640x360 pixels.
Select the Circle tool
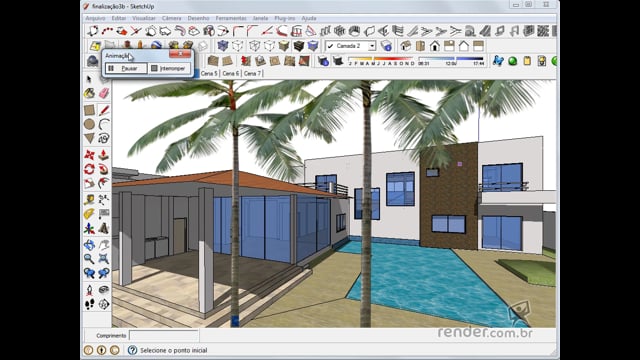point(89,124)
